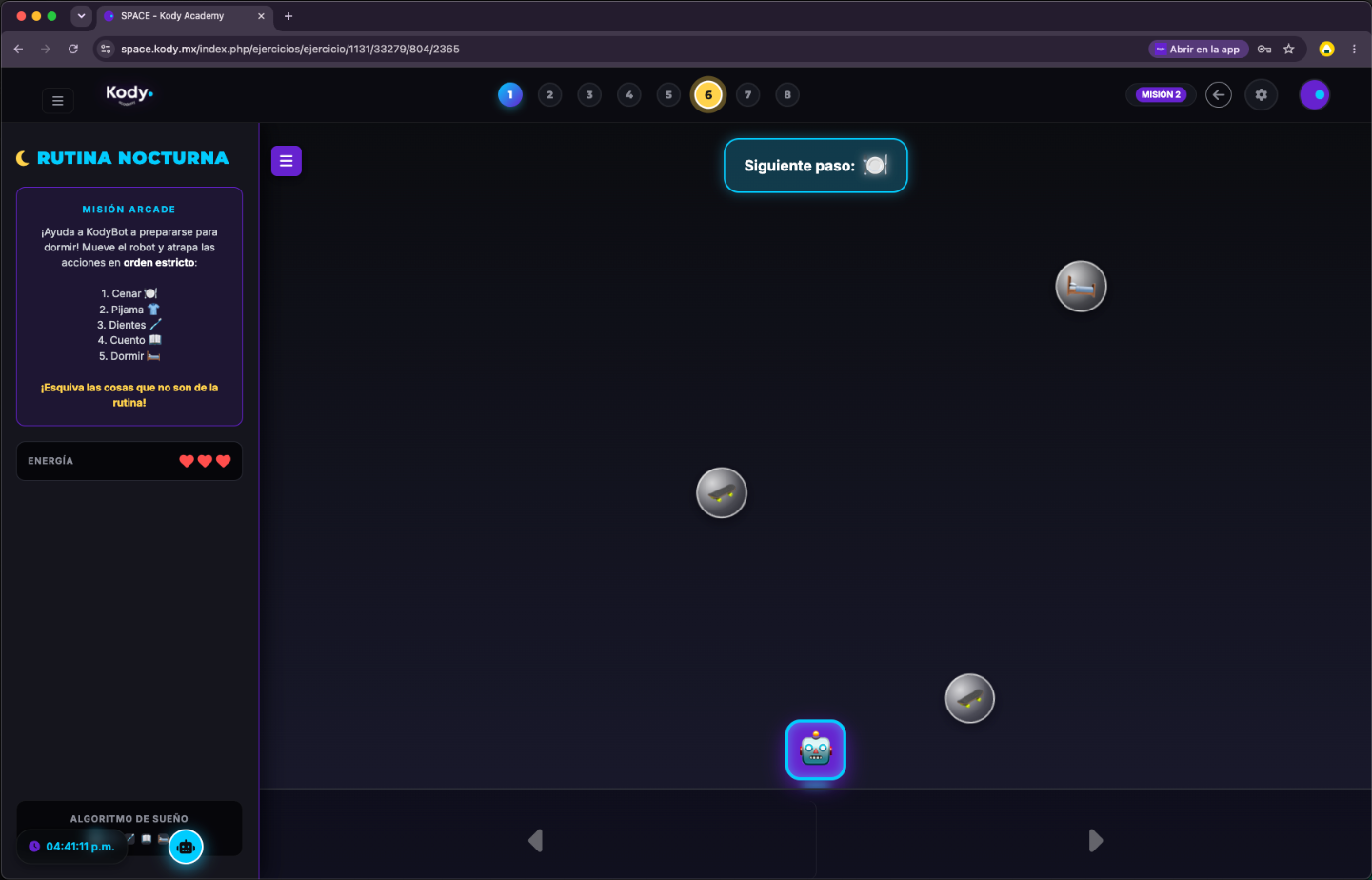The width and height of the screenshot is (1372, 880).
Task: Click the ENERGÍA label
Action: (x=50, y=461)
